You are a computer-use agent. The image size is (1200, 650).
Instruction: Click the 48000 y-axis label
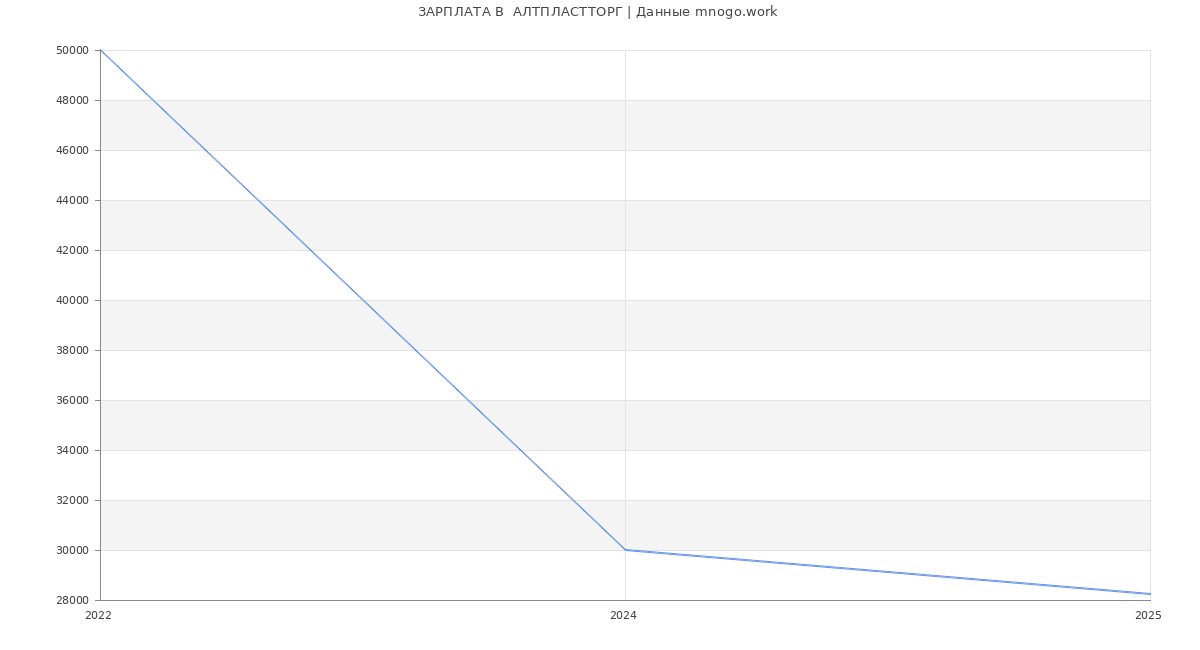click(x=74, y=100)
